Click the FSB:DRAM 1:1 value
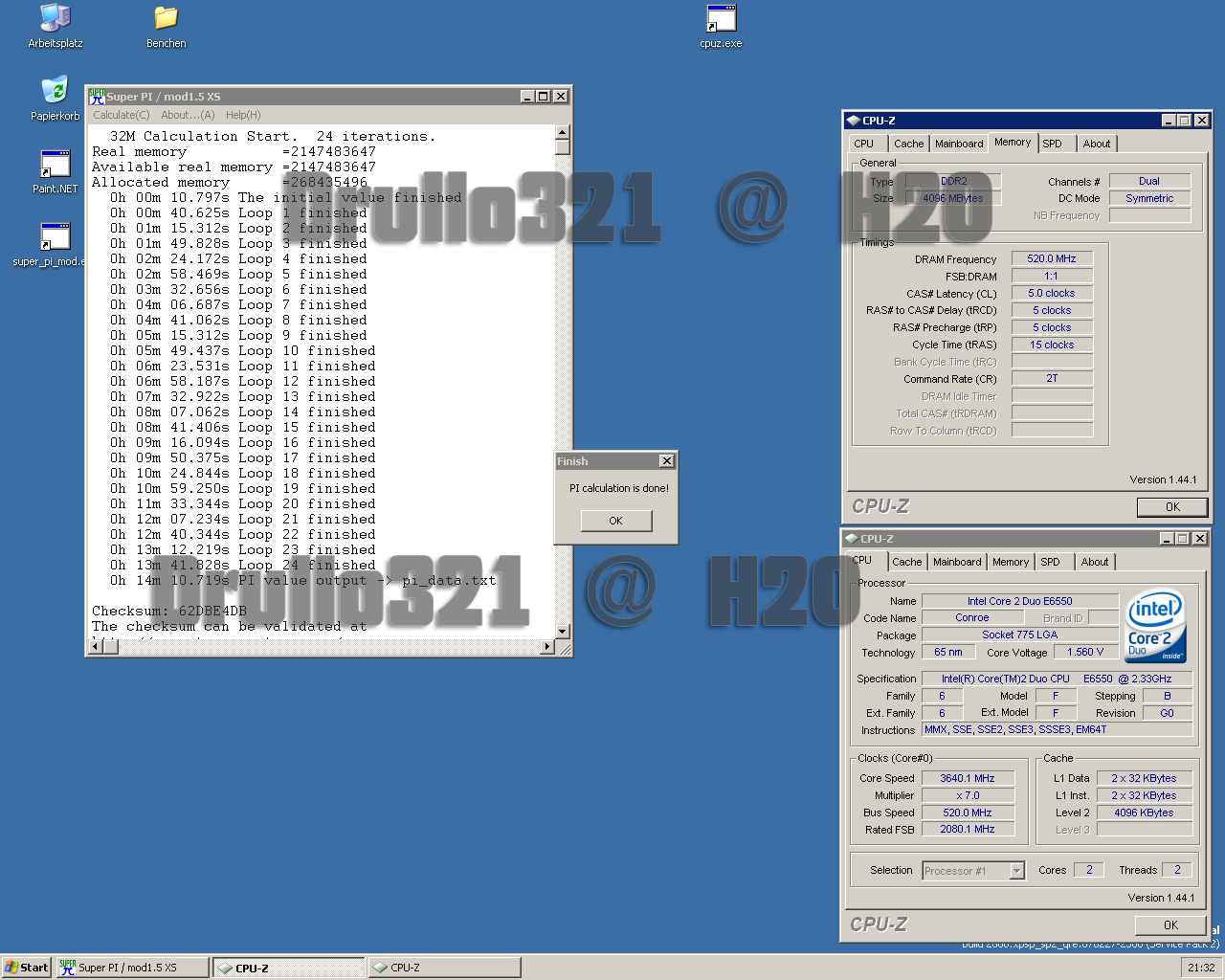 click(x=1052, y=276)
